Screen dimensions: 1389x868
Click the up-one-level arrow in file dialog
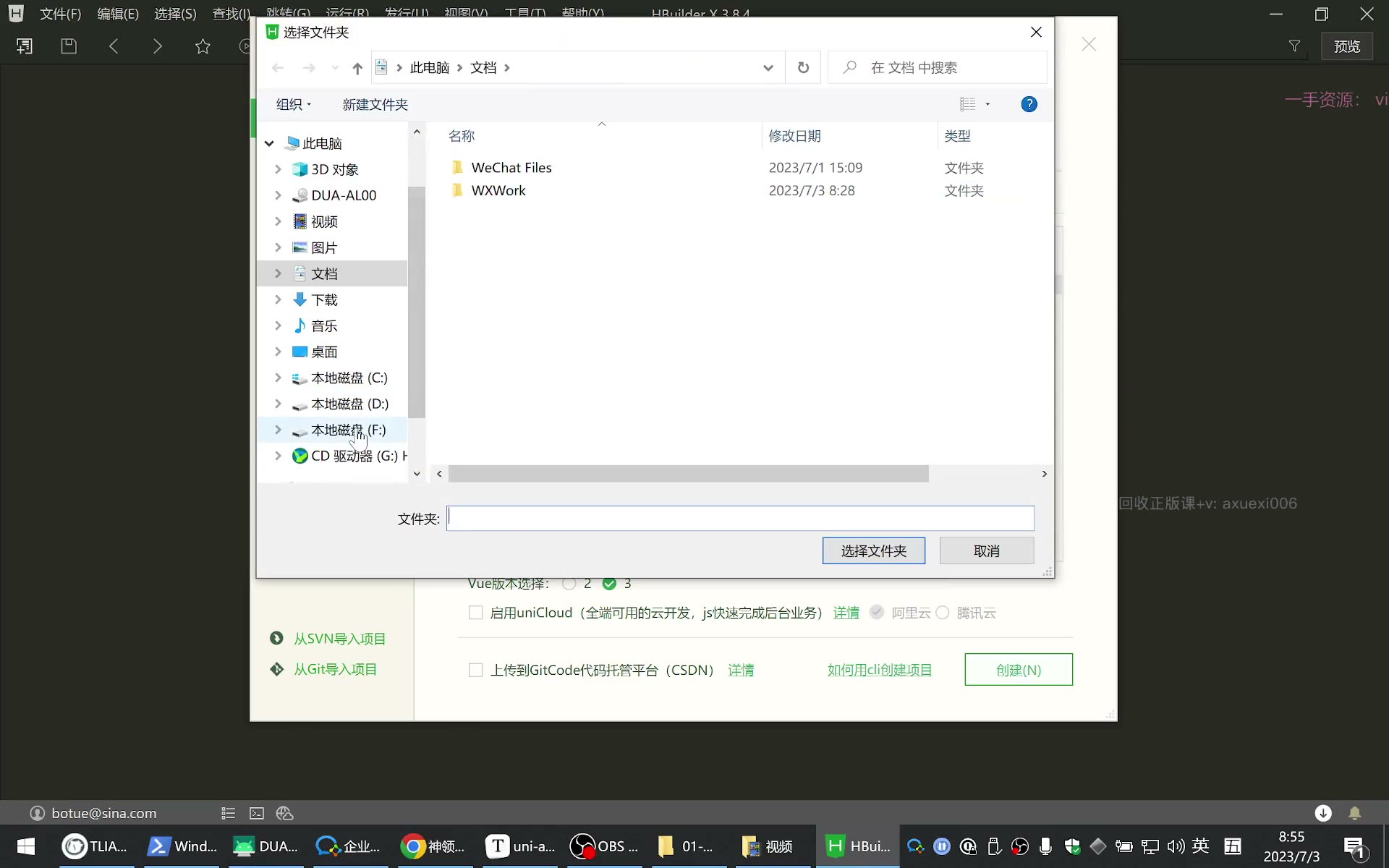(357, 68)
